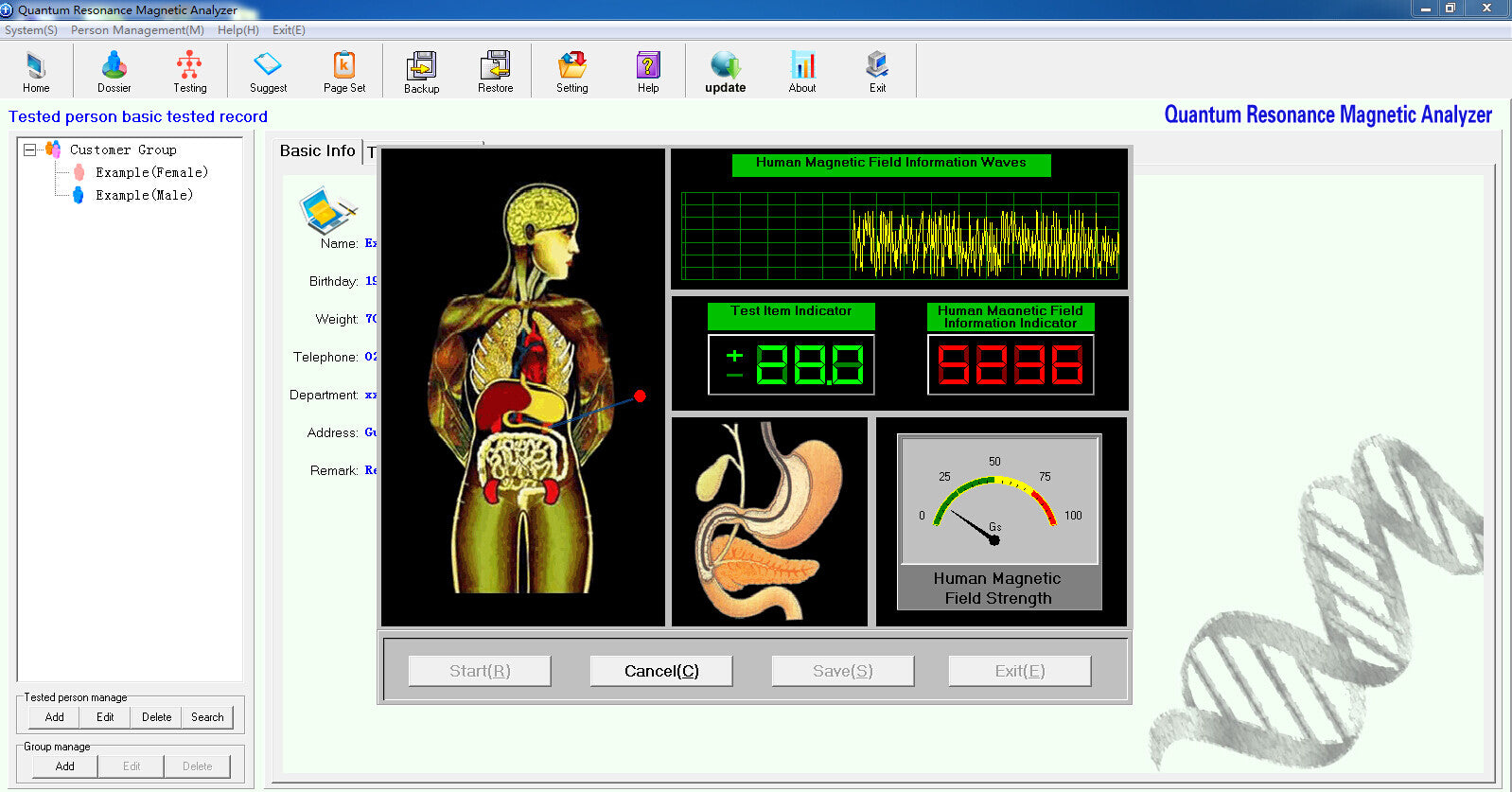Click Edit under Tested person manage
Image resolution: width=1512 pixels, height=792 pixels.
pos(105,717)
